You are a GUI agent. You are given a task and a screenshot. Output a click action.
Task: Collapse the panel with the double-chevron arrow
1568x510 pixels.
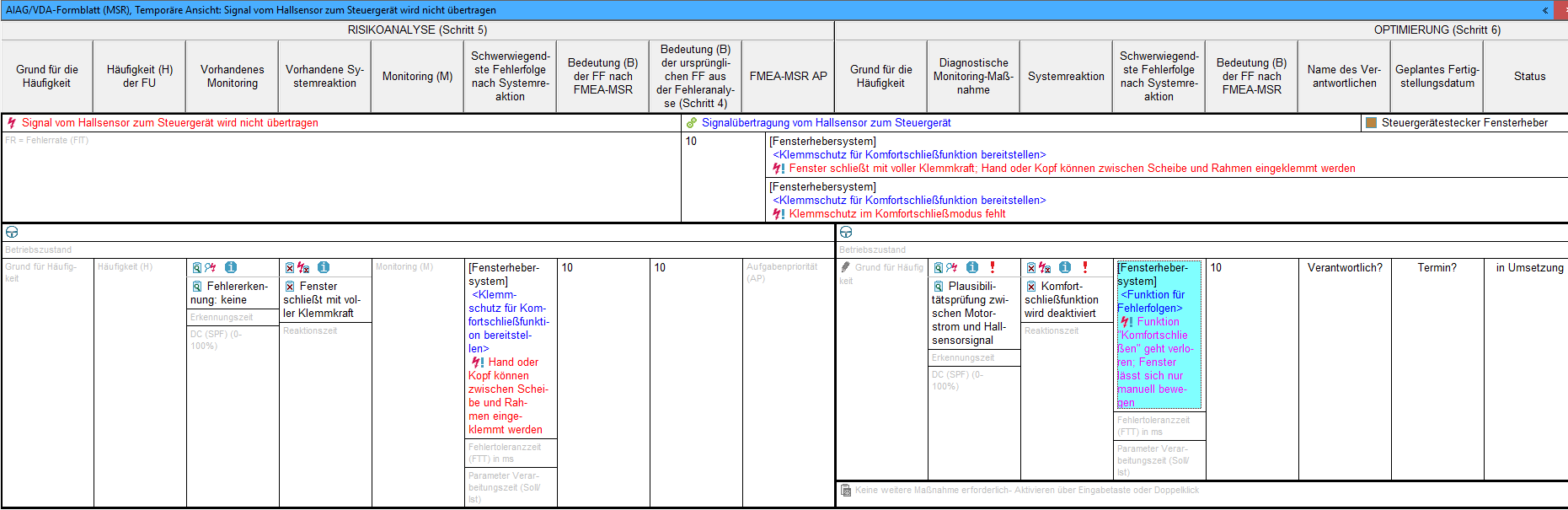[x=1545, y=10]
